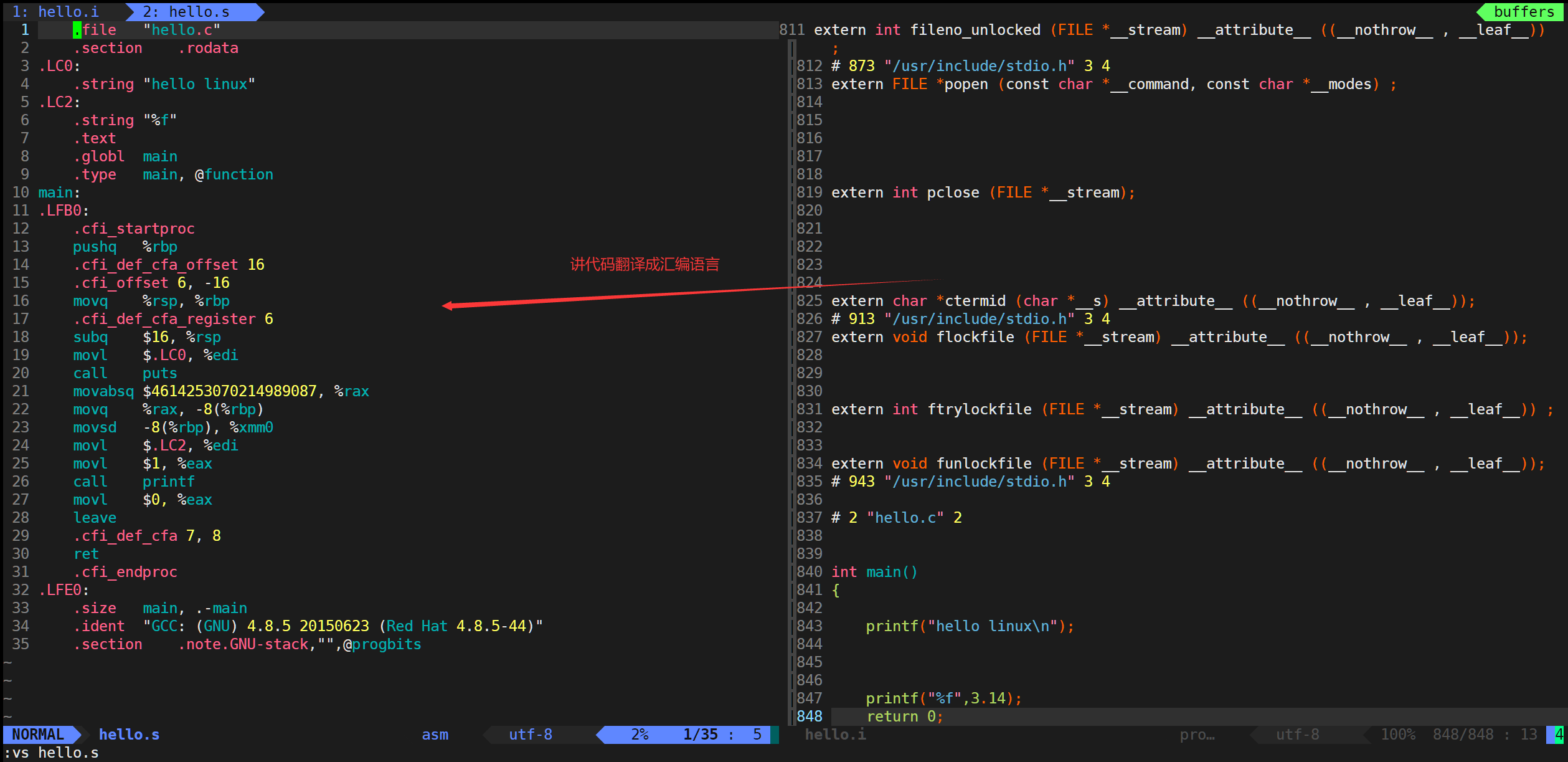Click hello.i in the right statusline
The height and width of the screenshot is (762, 1568).
point(835,735)
